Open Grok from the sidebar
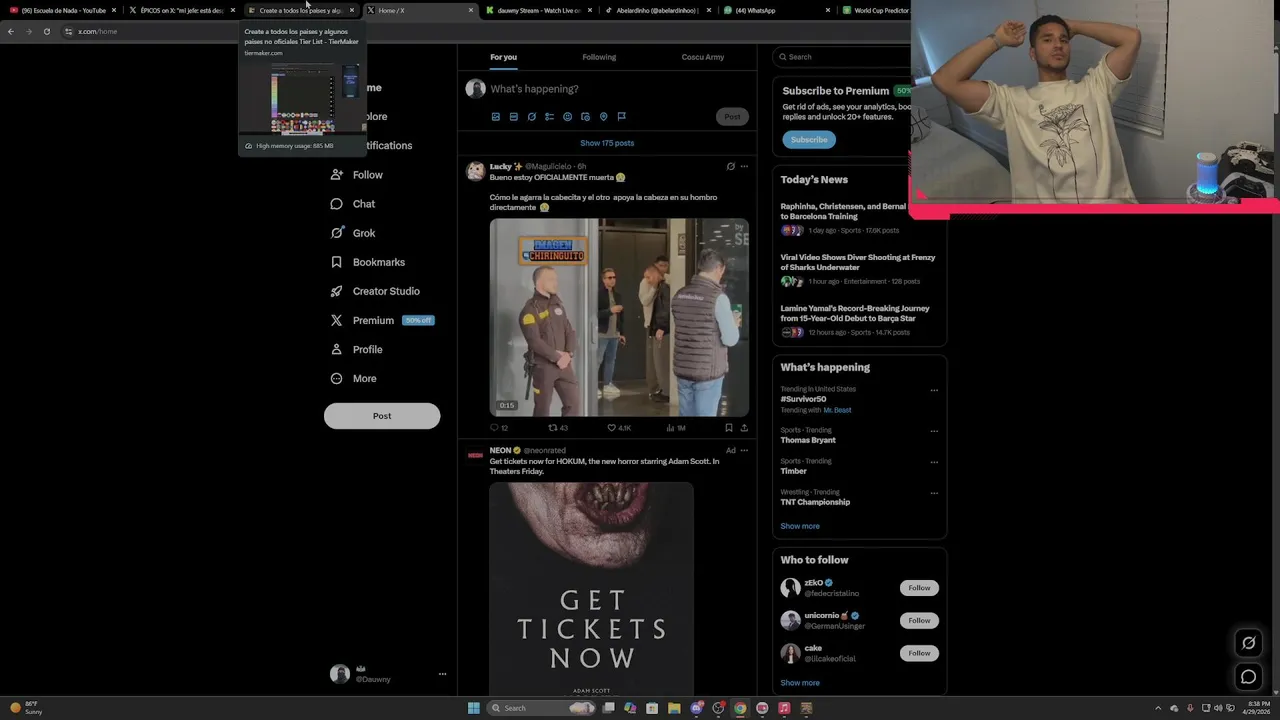 353,233
